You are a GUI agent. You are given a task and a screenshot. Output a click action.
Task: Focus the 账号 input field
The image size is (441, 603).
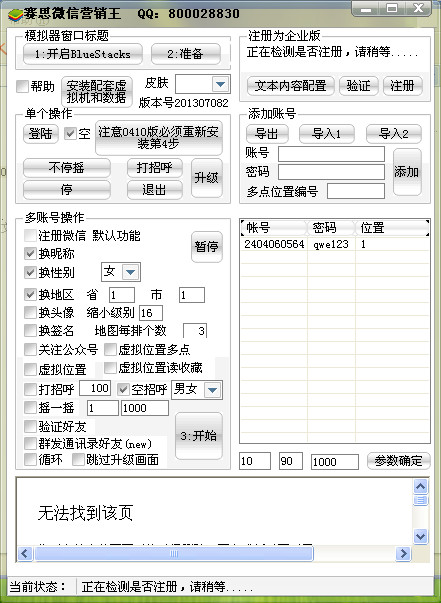tap(331, 154)
